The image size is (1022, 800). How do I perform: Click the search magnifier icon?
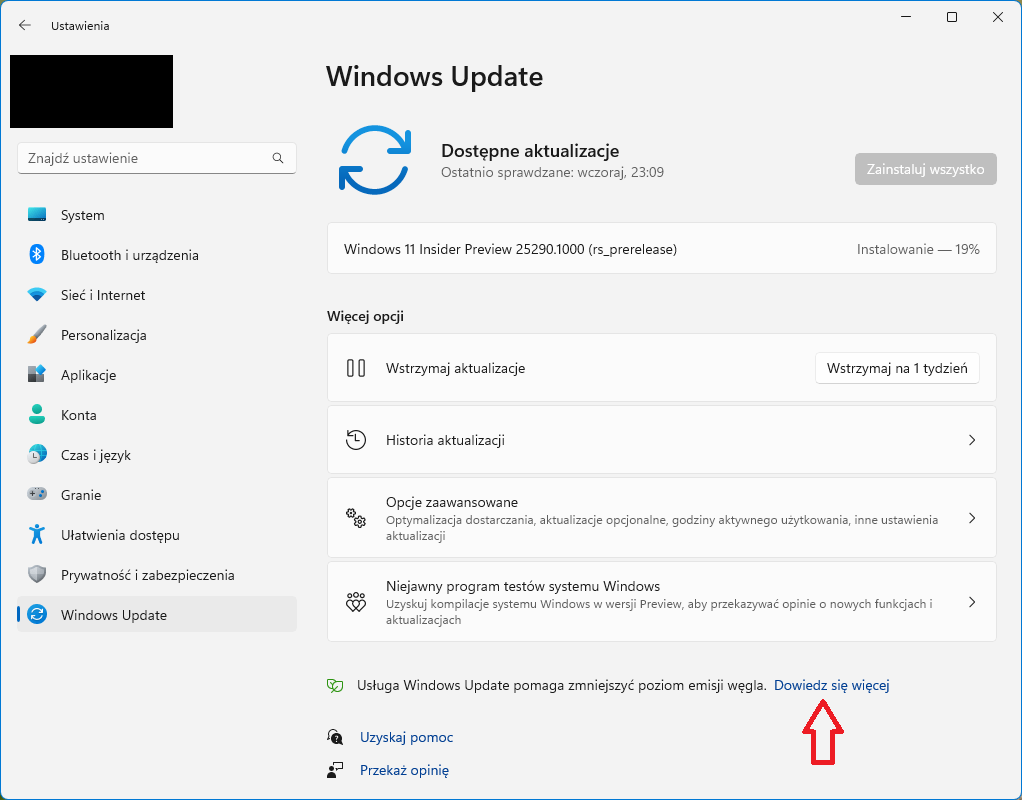[x=278, y=158]
